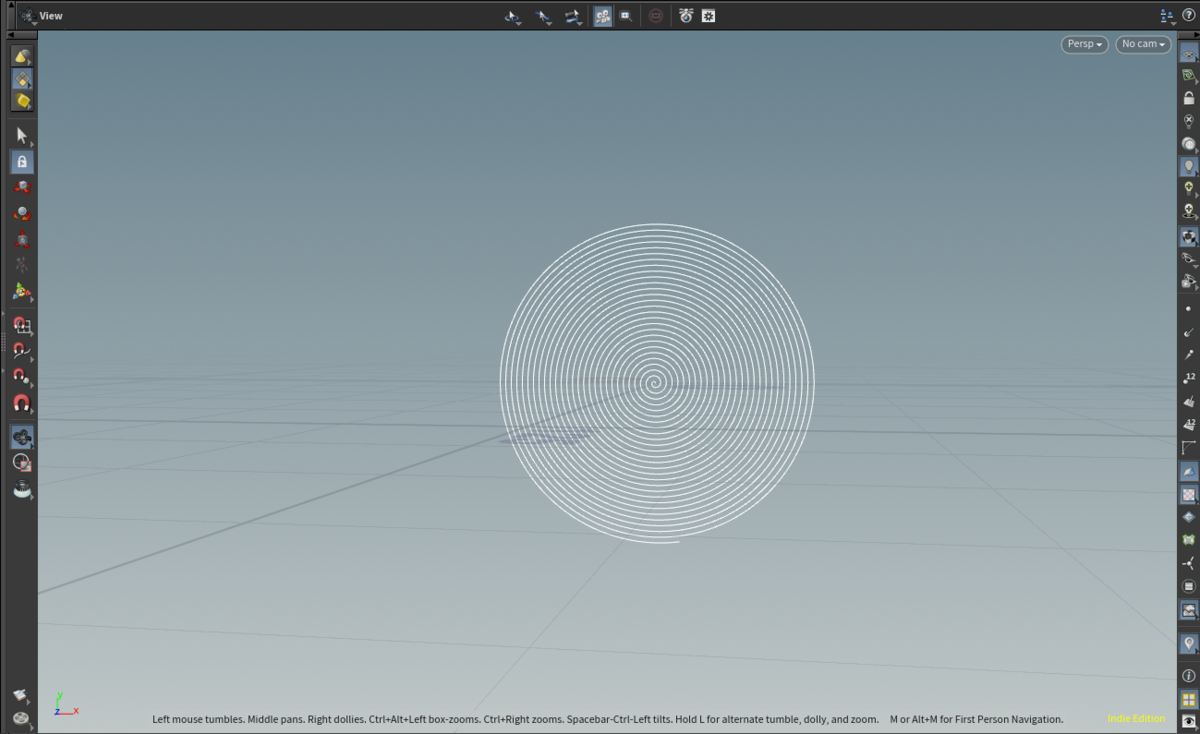Choose the Rotate tool below the View tool
Screen dimensions: 1200x734
click(22, 213)
